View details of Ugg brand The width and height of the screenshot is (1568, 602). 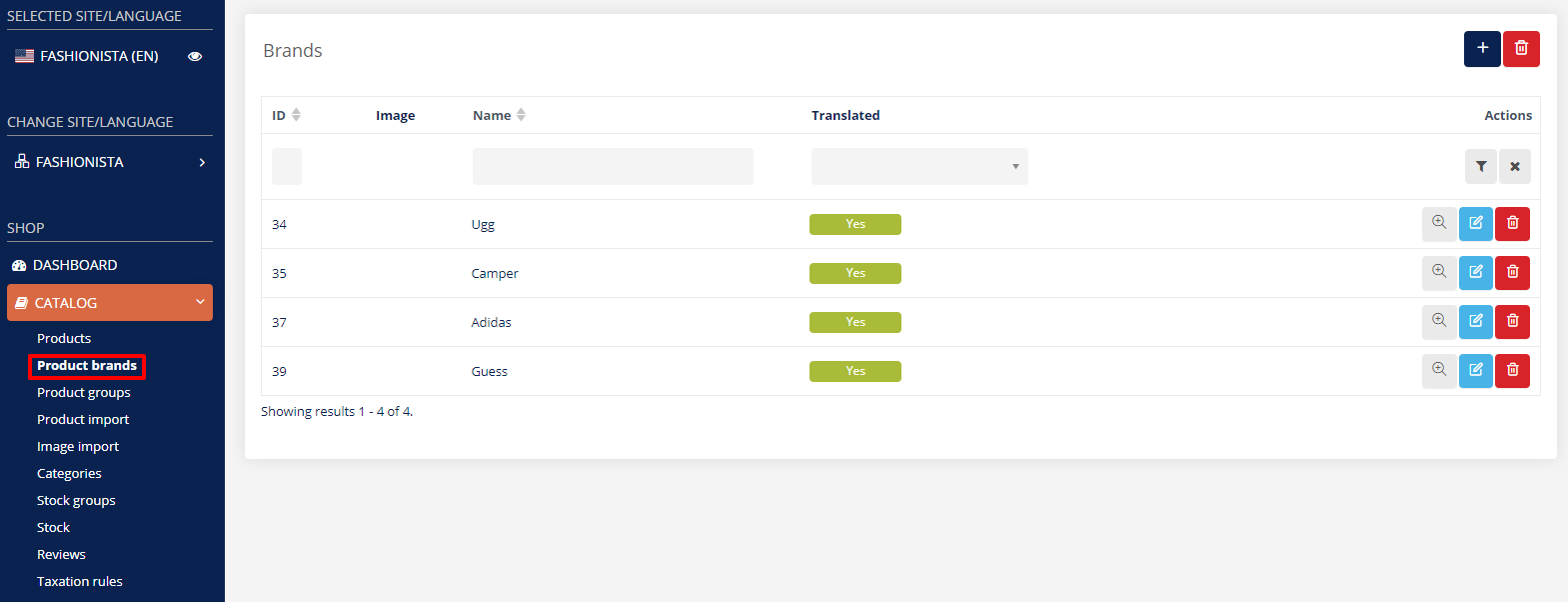1439,224
